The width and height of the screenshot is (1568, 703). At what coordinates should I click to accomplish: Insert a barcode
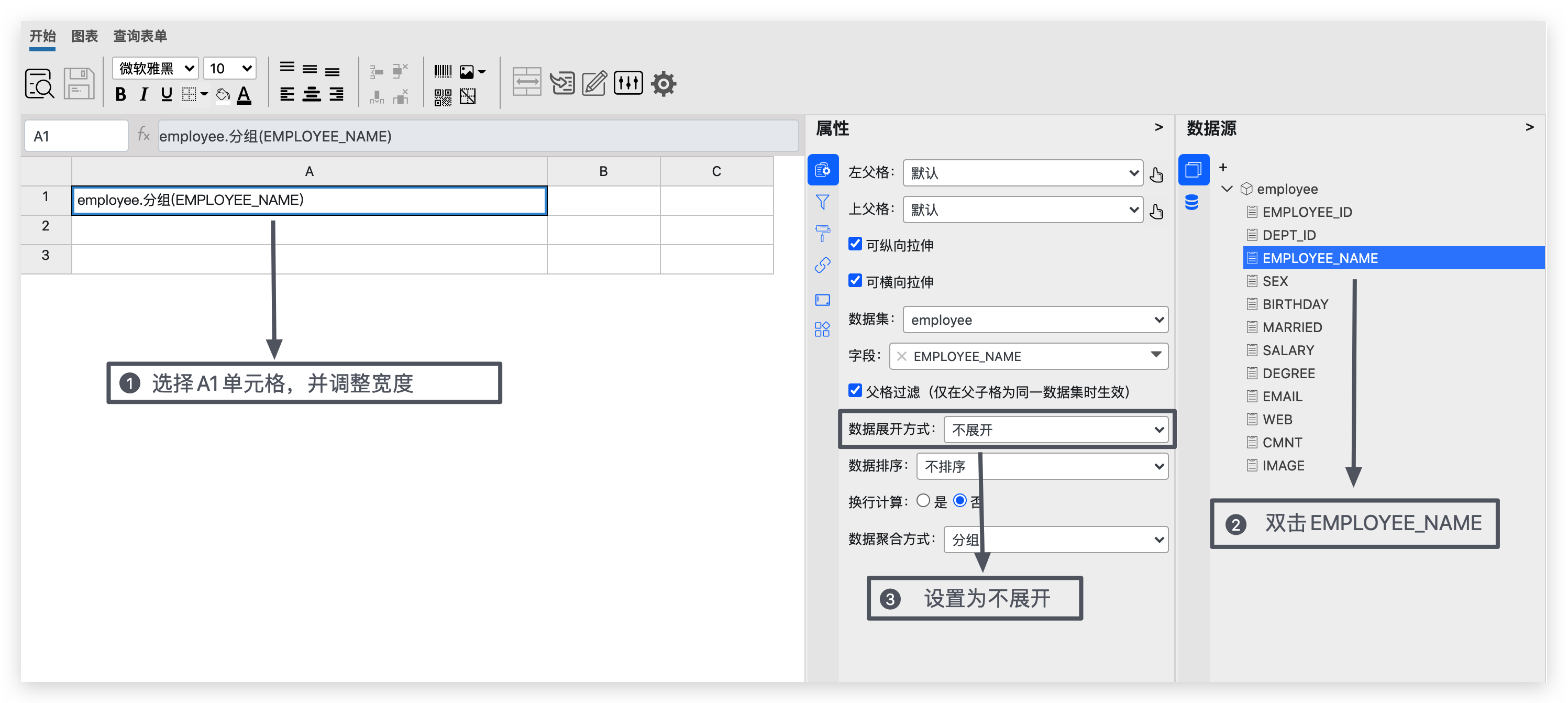tap(443, 71)
